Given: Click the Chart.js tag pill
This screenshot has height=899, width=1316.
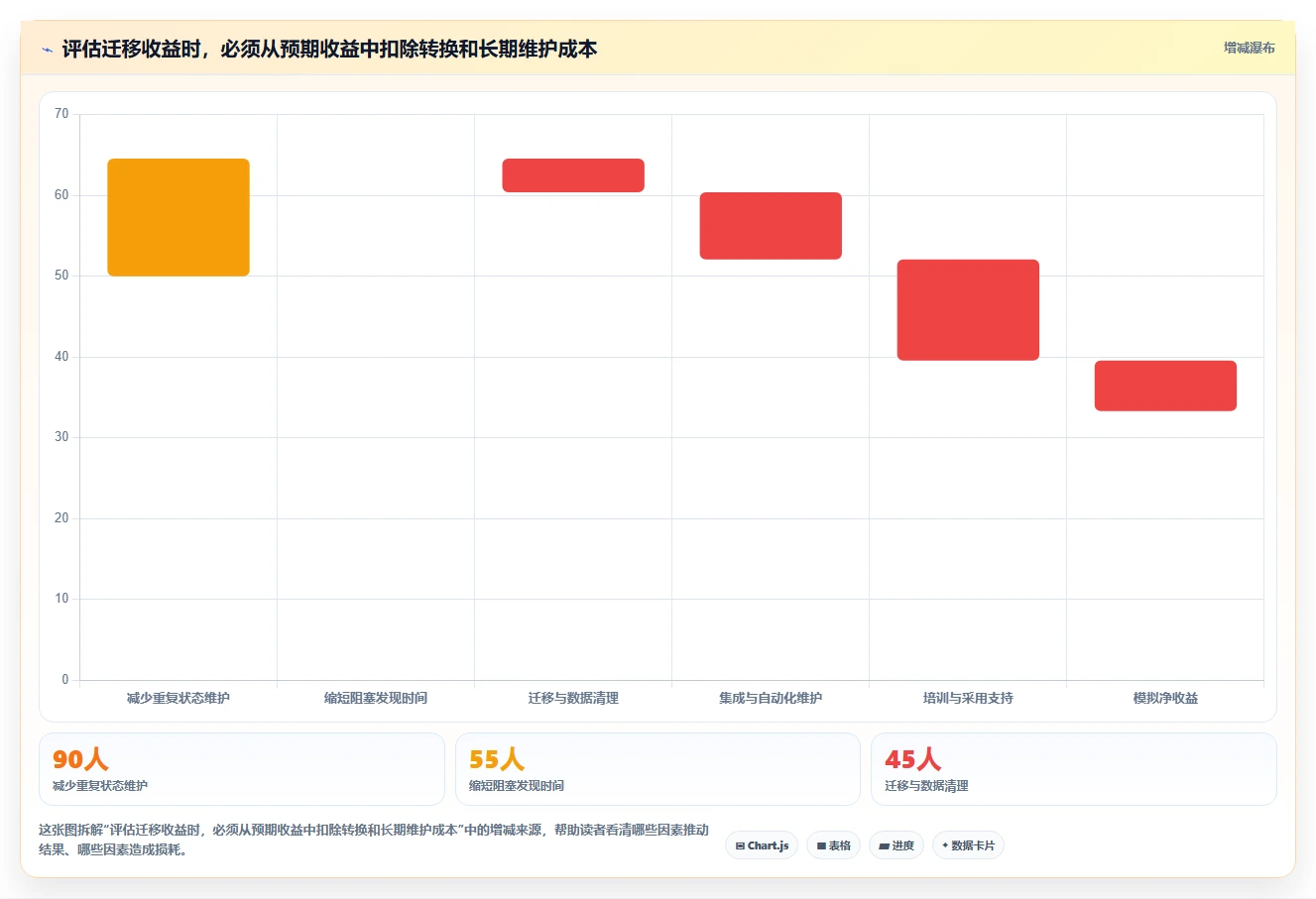Looking at the screenshot, I should [x=762, y=845].
